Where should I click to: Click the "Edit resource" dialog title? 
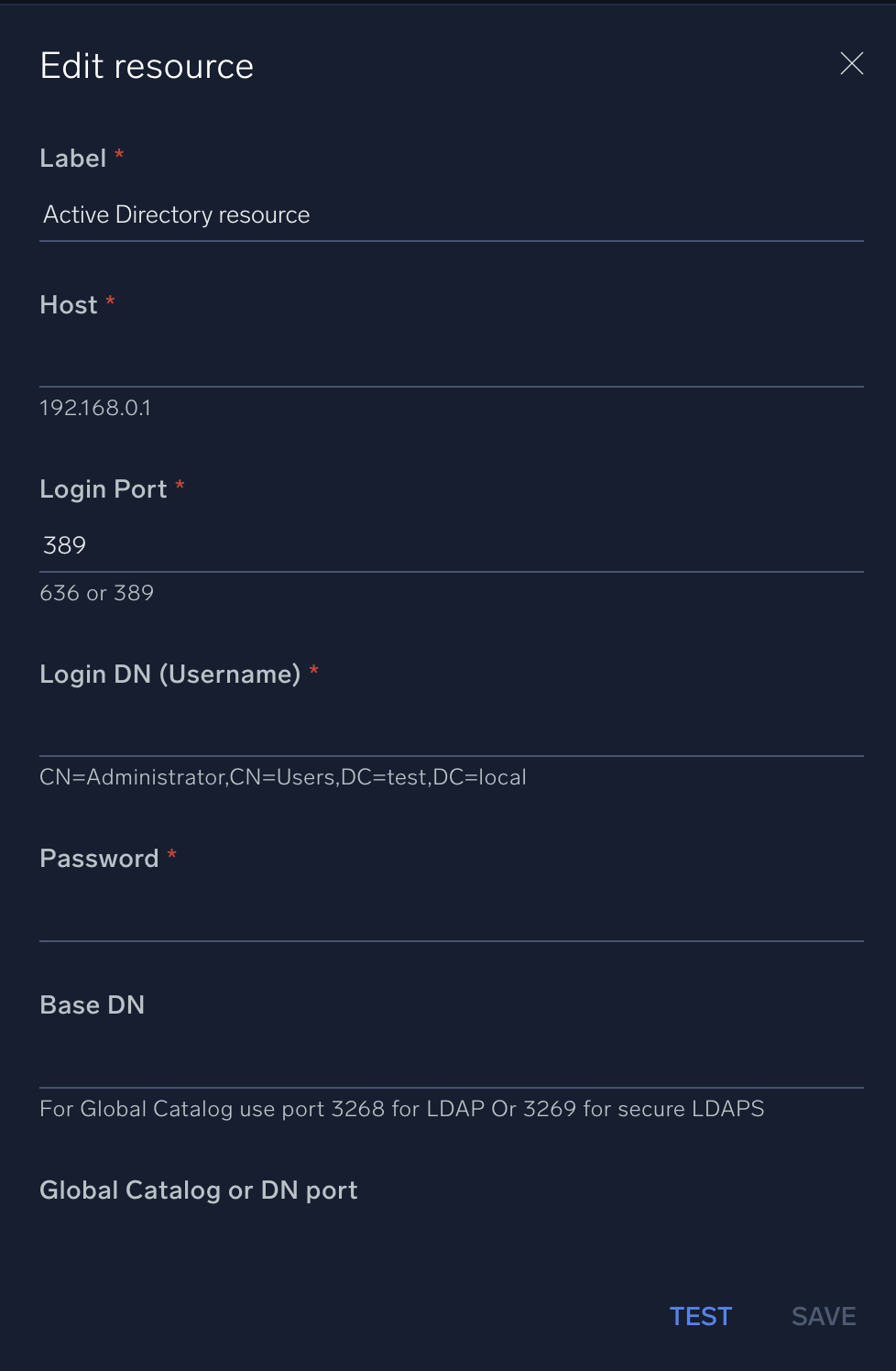click(147, 66)
